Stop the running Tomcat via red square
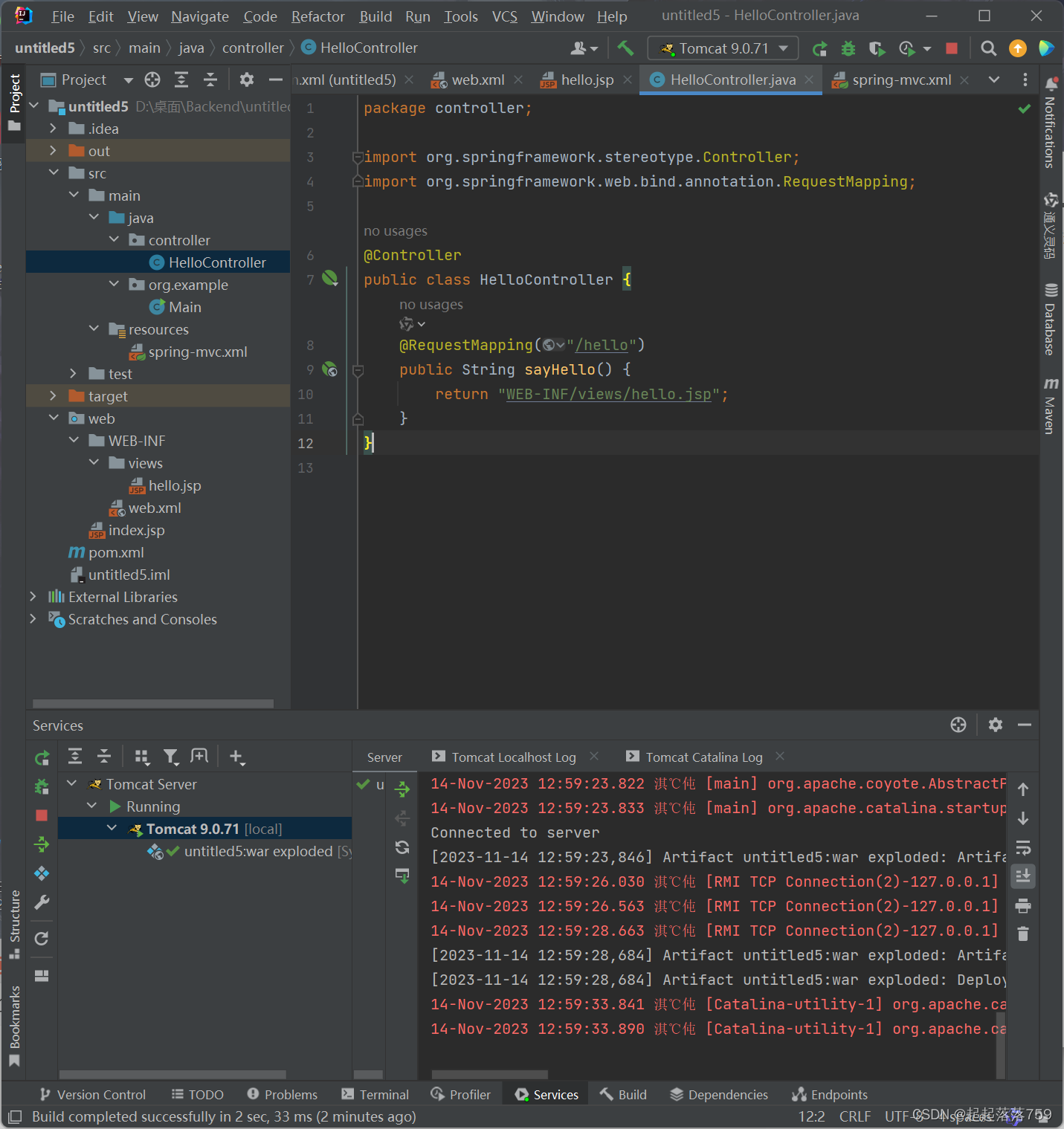 (x=951, y=48)
